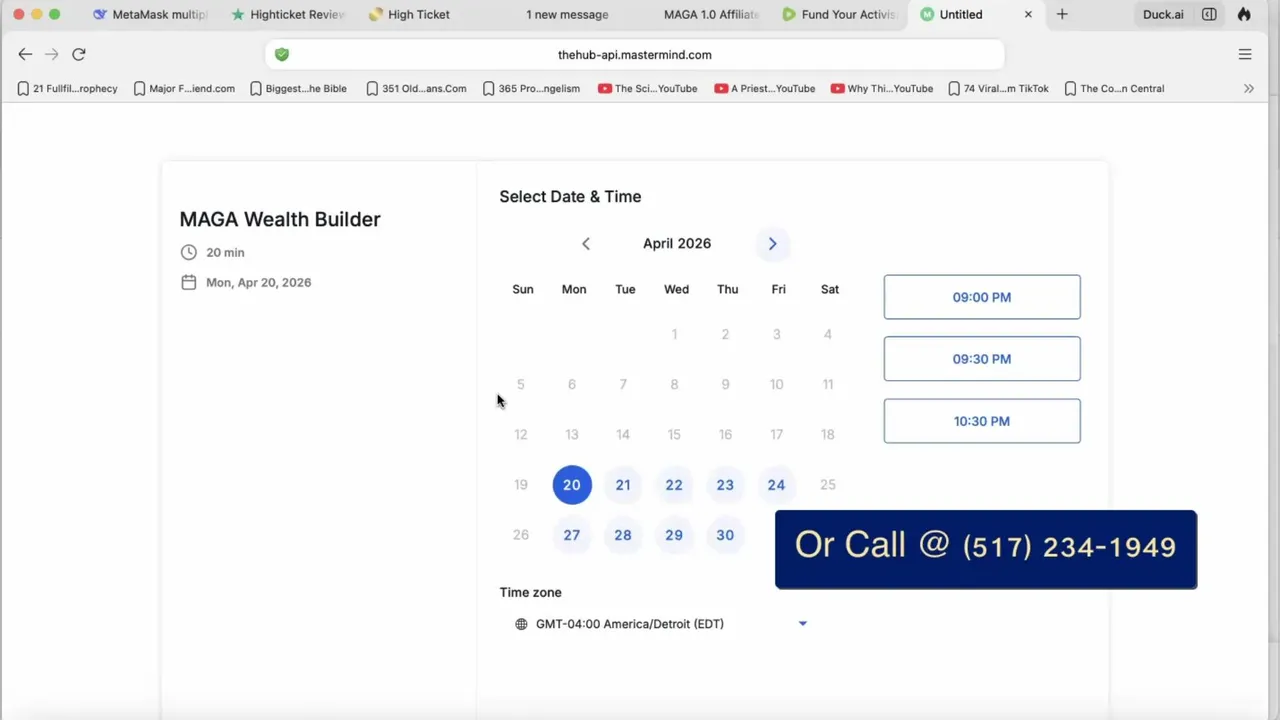1280x720 pixels.
Task: Select the 09:30 PM time slot
Action: click(x=982, y=359)
